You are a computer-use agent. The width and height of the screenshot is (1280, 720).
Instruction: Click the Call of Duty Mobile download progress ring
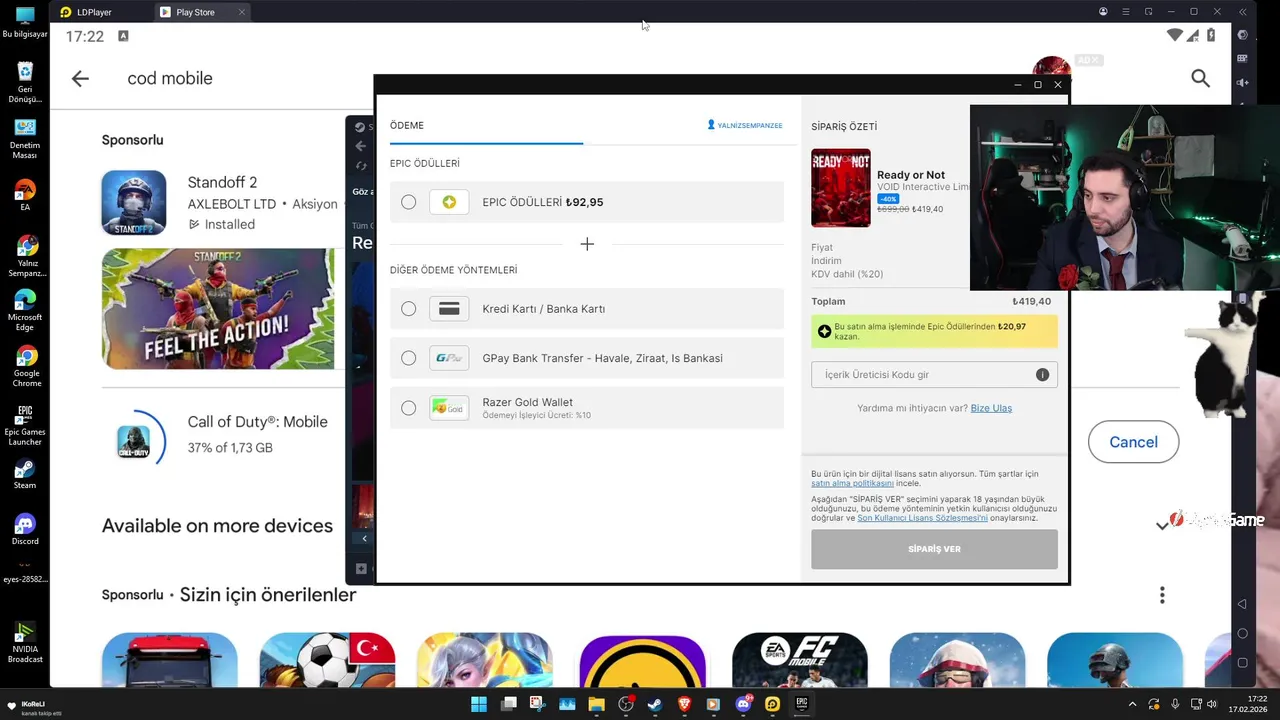point(134,441)
